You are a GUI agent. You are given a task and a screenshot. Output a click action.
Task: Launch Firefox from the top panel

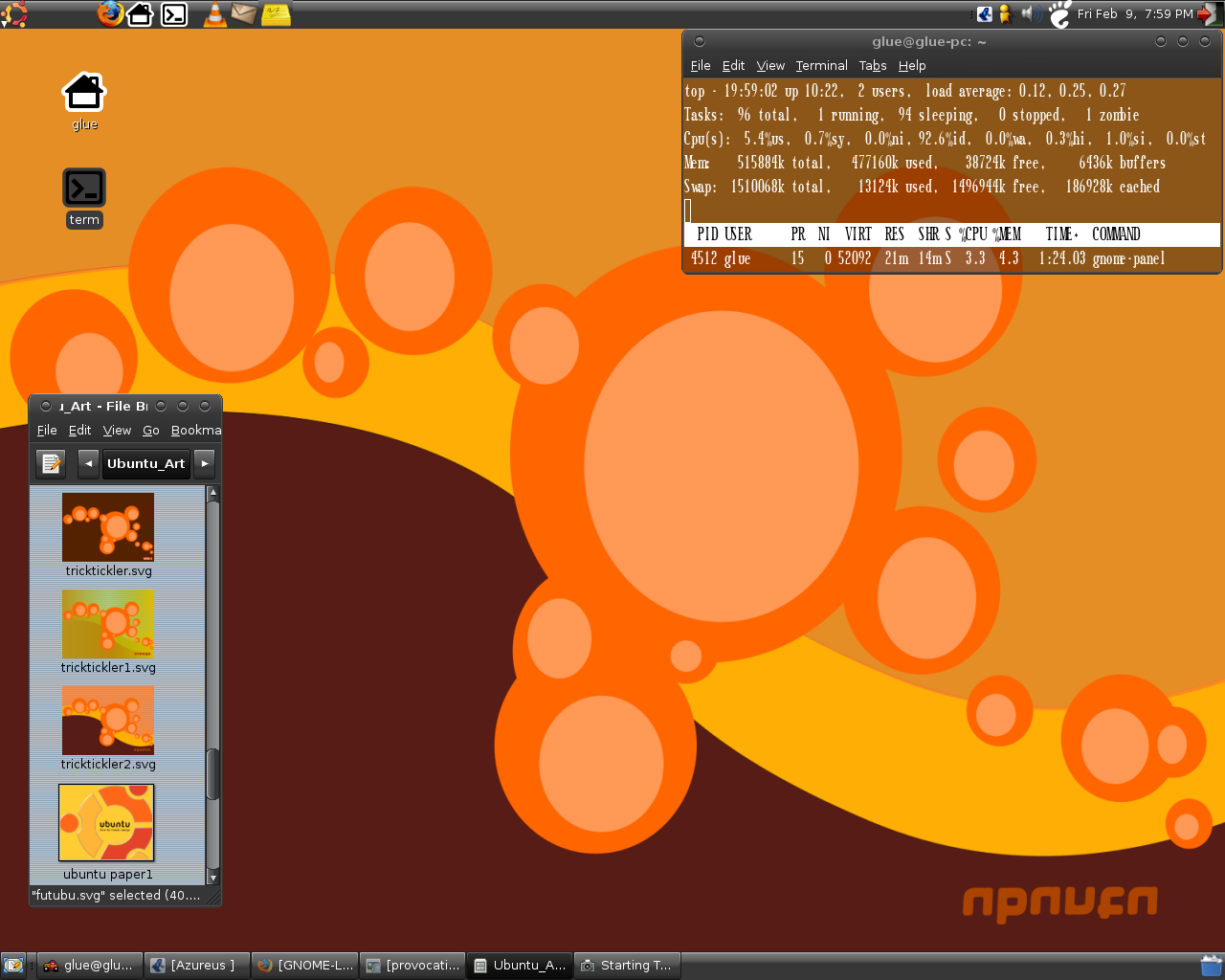tap(110, 13)
